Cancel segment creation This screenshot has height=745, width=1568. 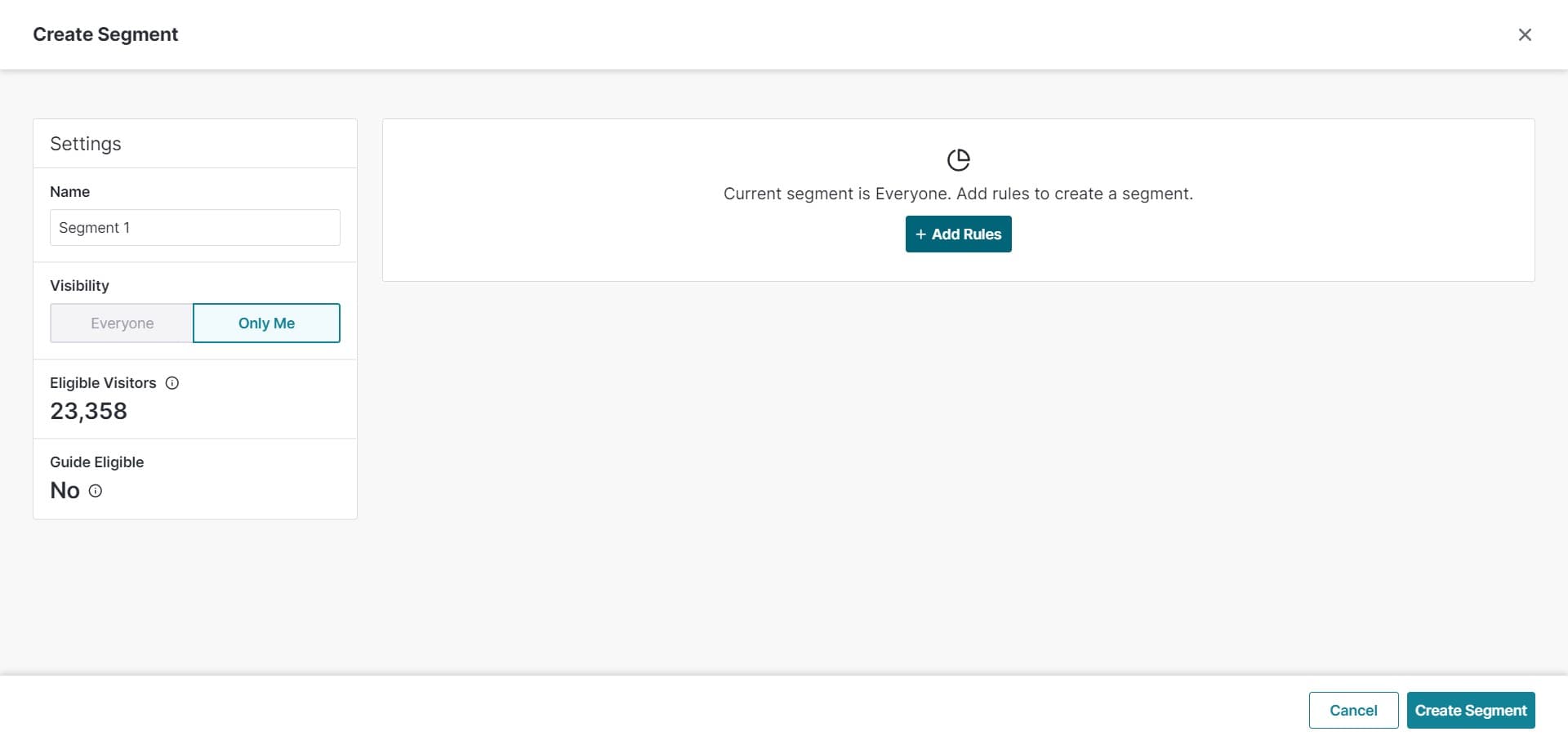pyautogui.click(x=1352, y=711)
